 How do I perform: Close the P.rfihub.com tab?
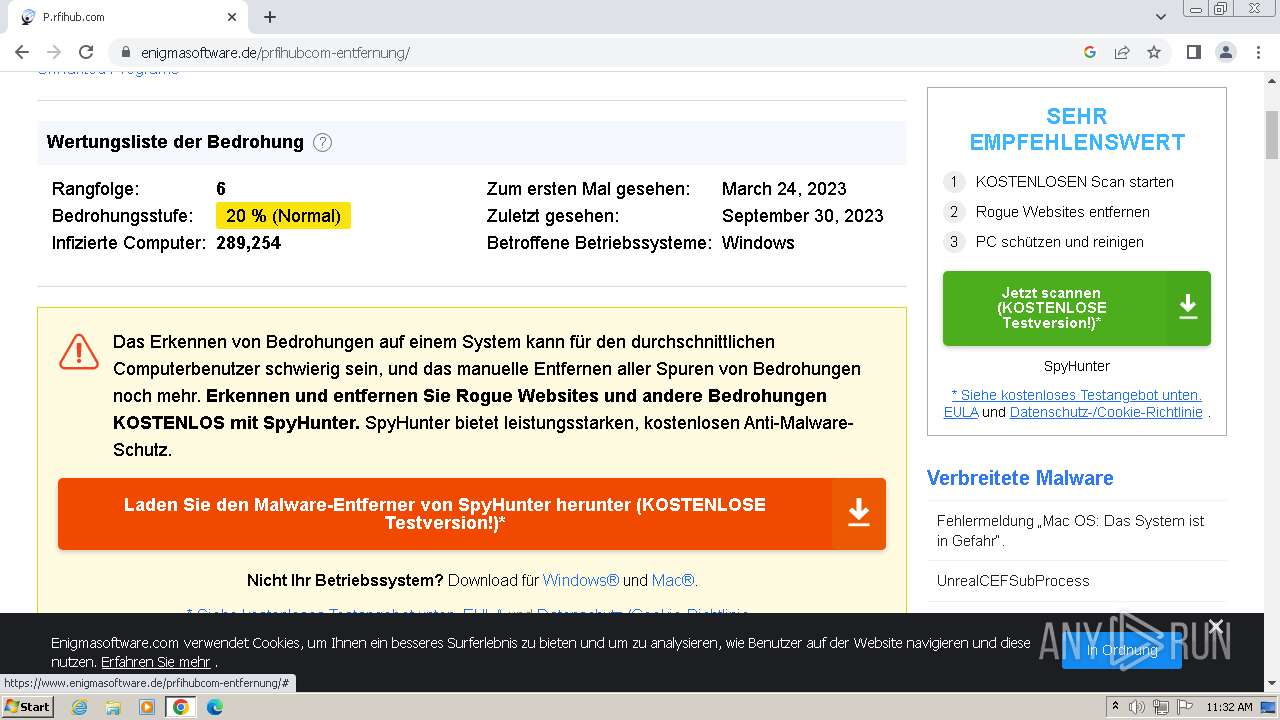click(x=232, y=17)
